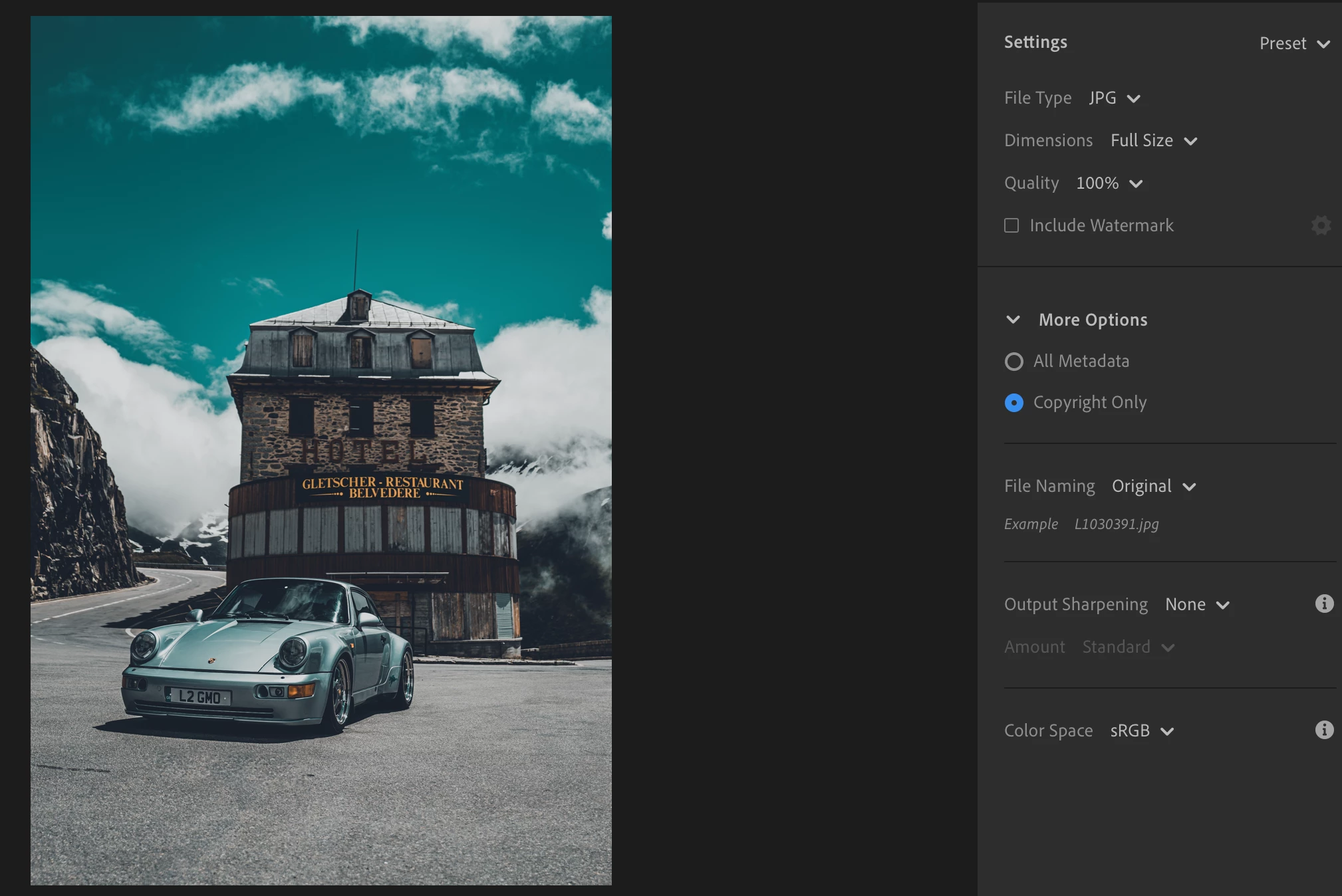Image resolution: width=1342 pixels, height=896 pixels.
Task: Enable the Include Watermark checkbox
Action: click(x=1011, y=225)
